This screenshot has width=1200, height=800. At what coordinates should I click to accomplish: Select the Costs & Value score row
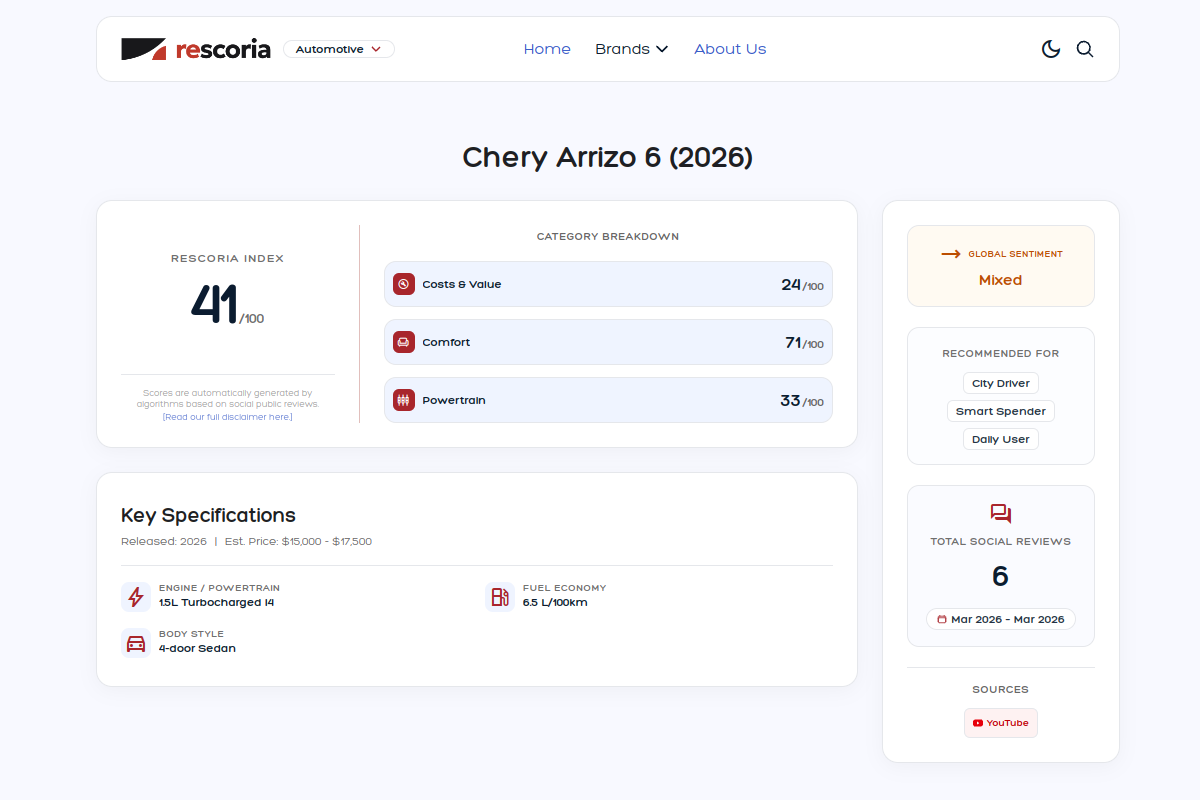608,284
